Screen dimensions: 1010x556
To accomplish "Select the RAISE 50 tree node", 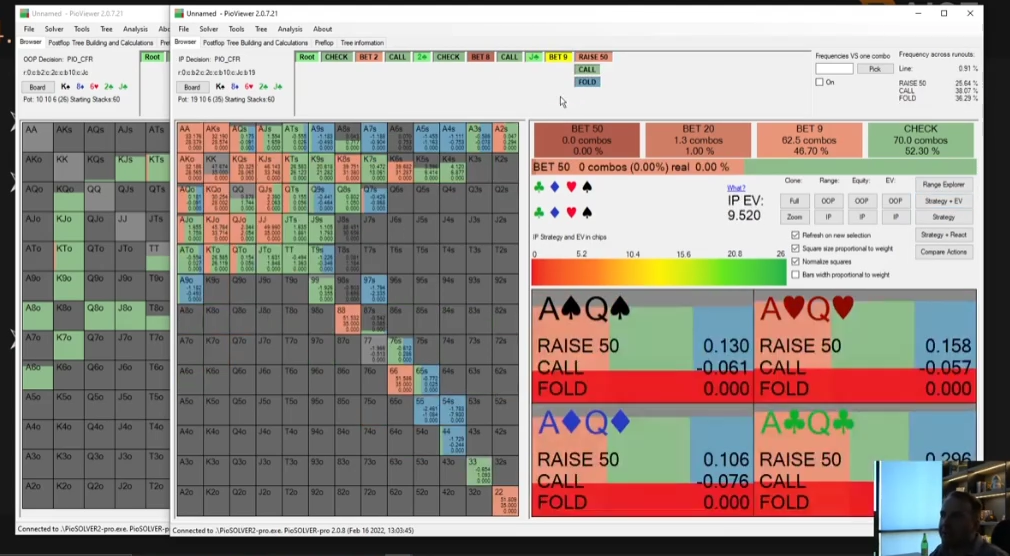I will point(593,57).
